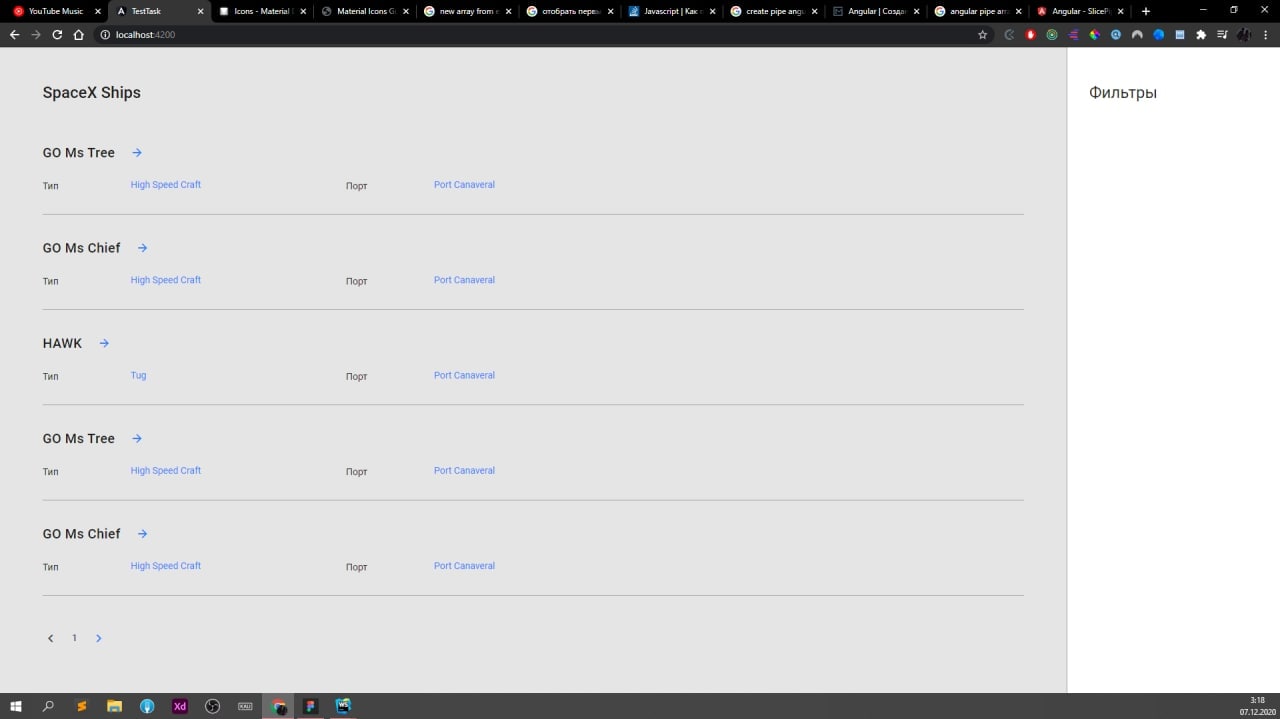The height and width of the screenshot is (719, 1280).
Task: Open the green concentric circles extension
Action: tap(1052, 34)
